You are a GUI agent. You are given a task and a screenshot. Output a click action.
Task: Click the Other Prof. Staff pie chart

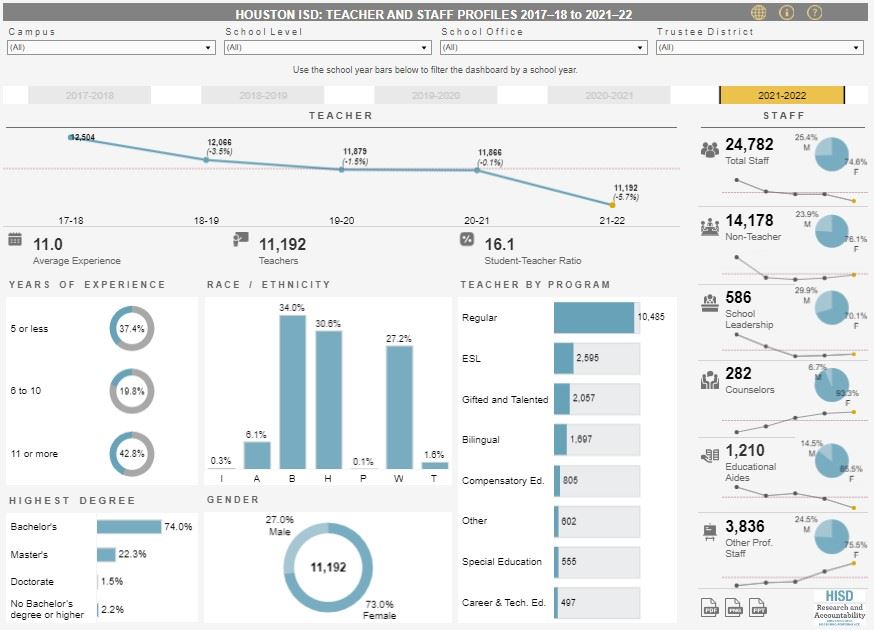coord(832,537)
